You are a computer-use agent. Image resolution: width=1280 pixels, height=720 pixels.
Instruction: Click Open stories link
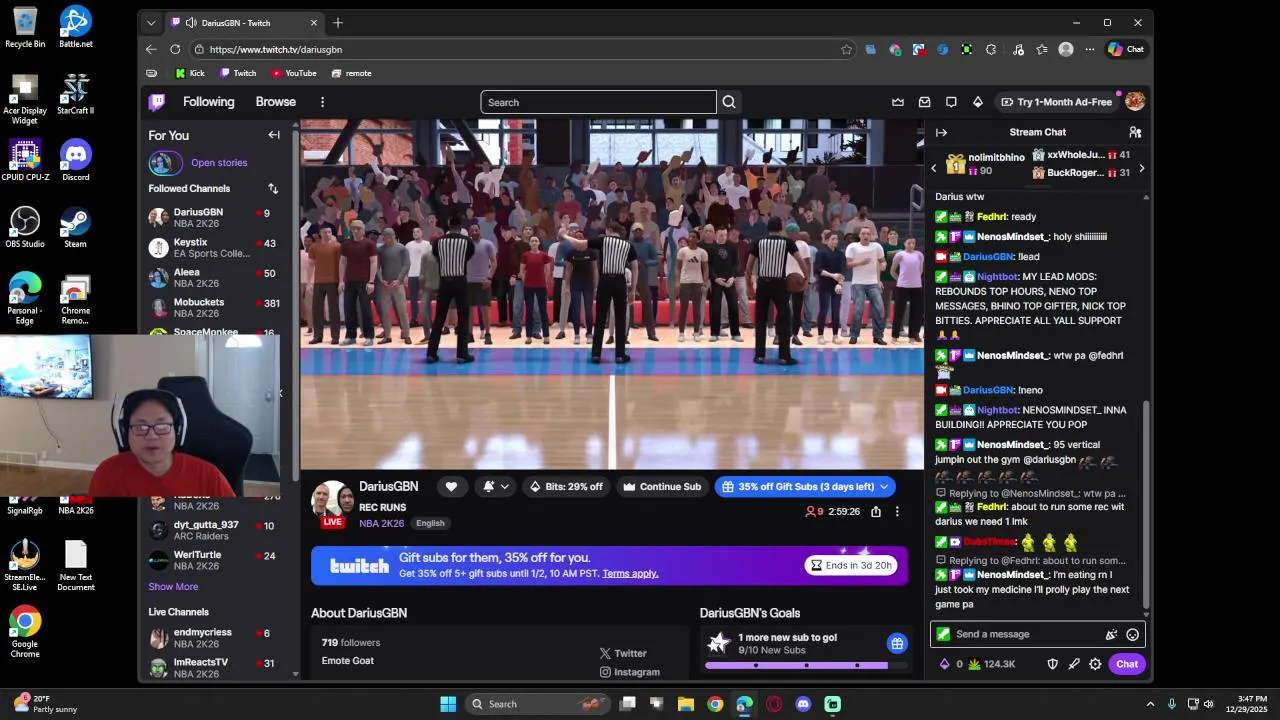click(219, 163)
